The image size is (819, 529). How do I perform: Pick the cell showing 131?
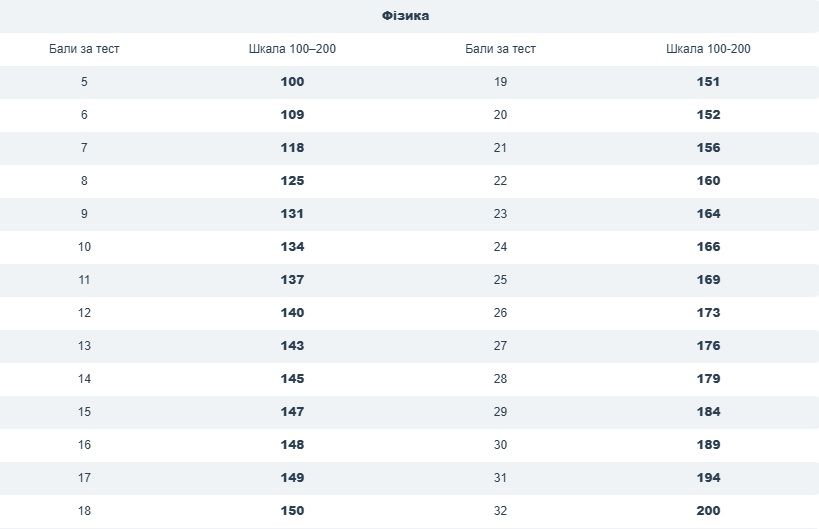click(292, 214)
